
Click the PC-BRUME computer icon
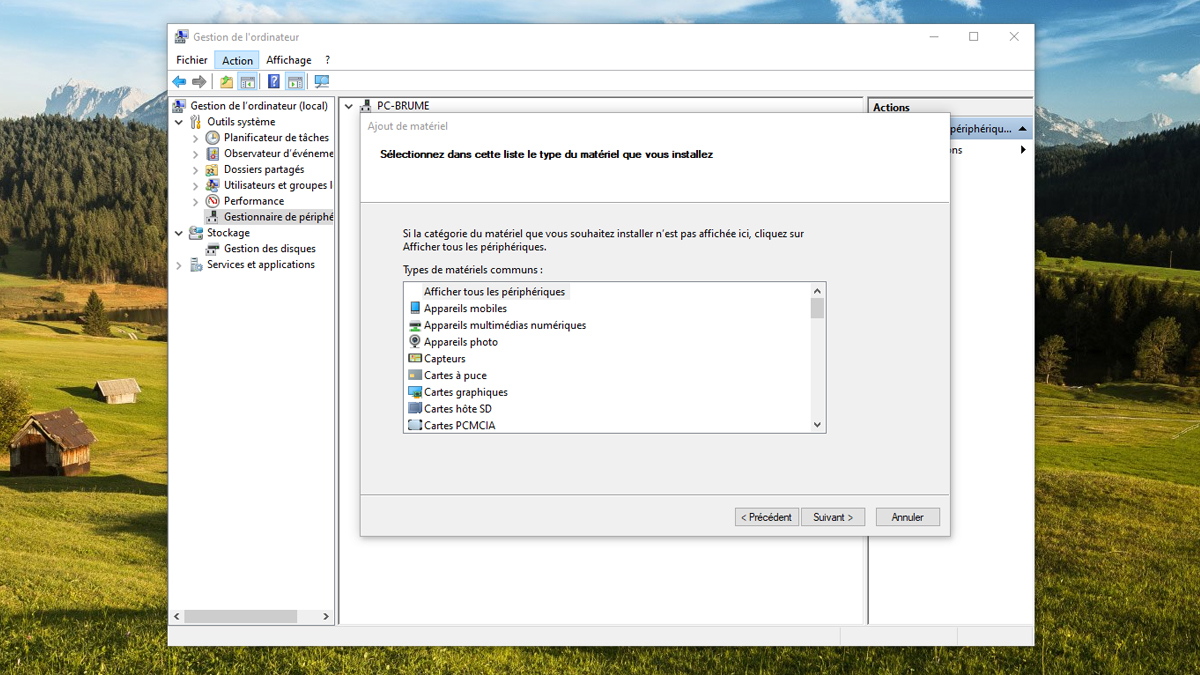(366, 106)
